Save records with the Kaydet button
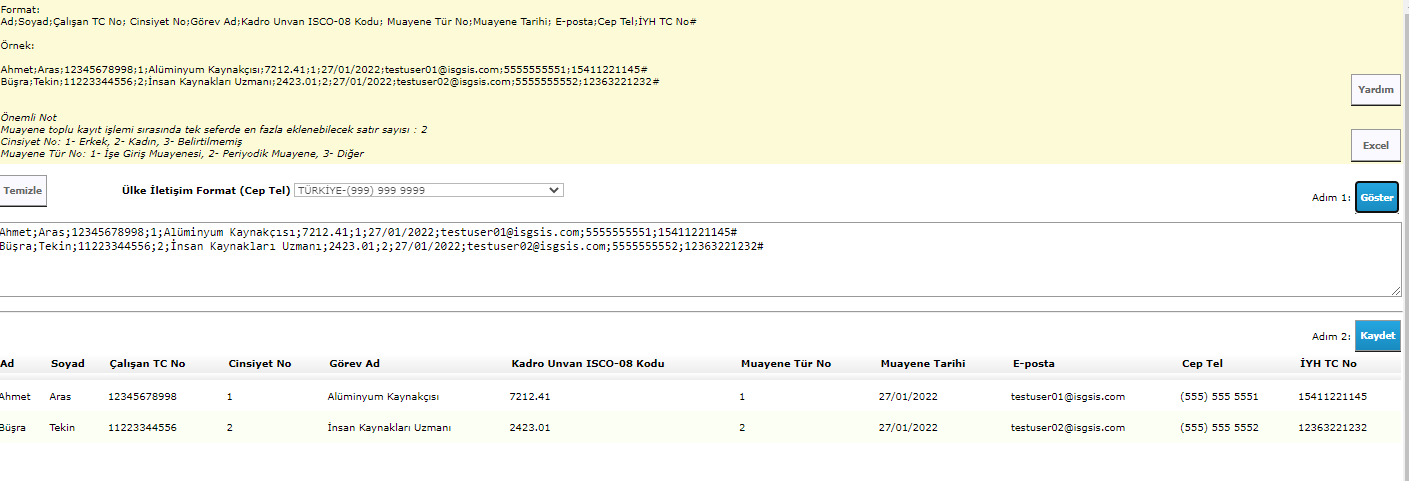This screenshot has height=481, width=1409. [x=1376, y=336]
